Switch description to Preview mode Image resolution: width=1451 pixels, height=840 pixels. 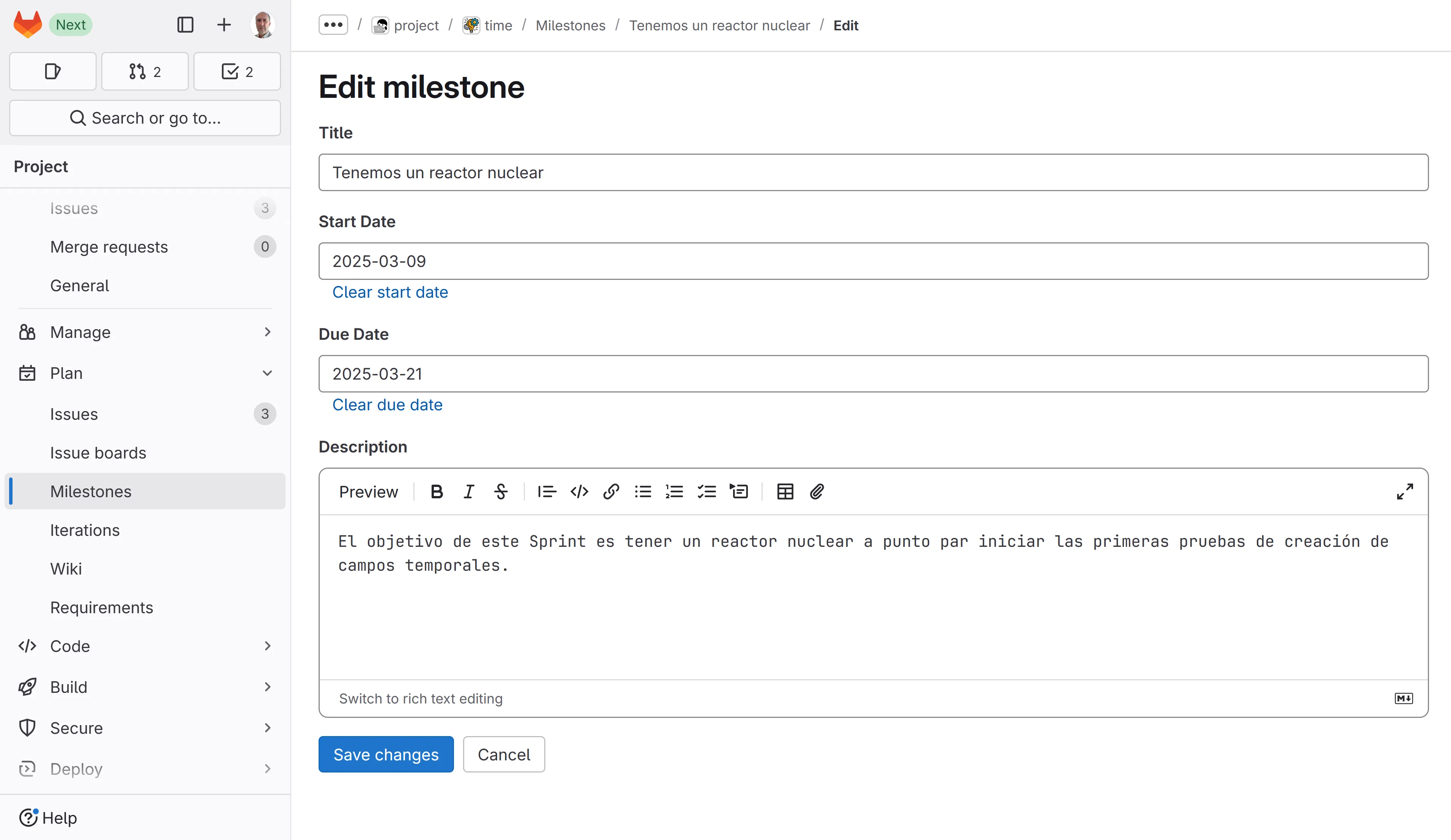pos(368,492)
